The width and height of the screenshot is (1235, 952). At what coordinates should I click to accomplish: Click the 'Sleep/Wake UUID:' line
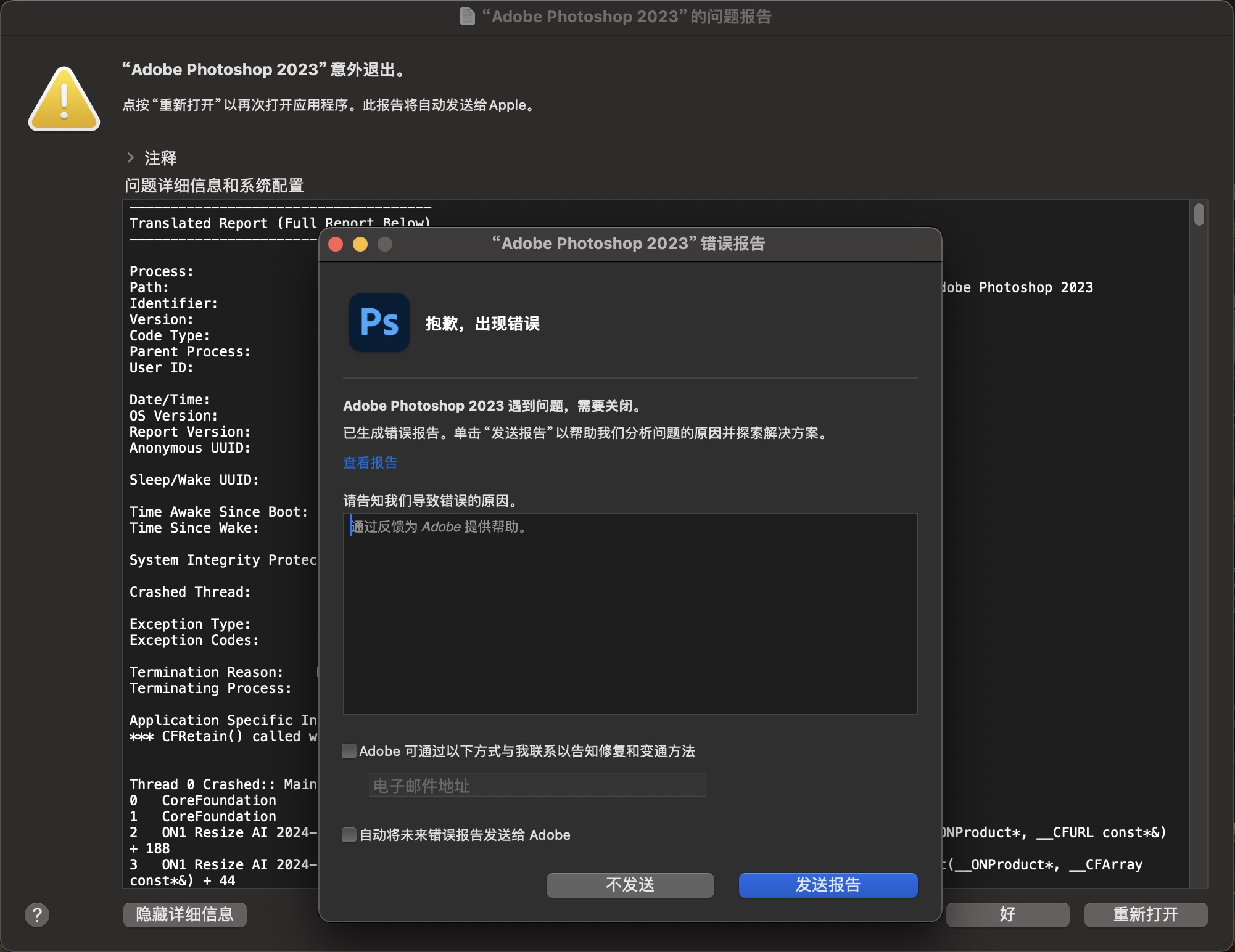[194, 480]
